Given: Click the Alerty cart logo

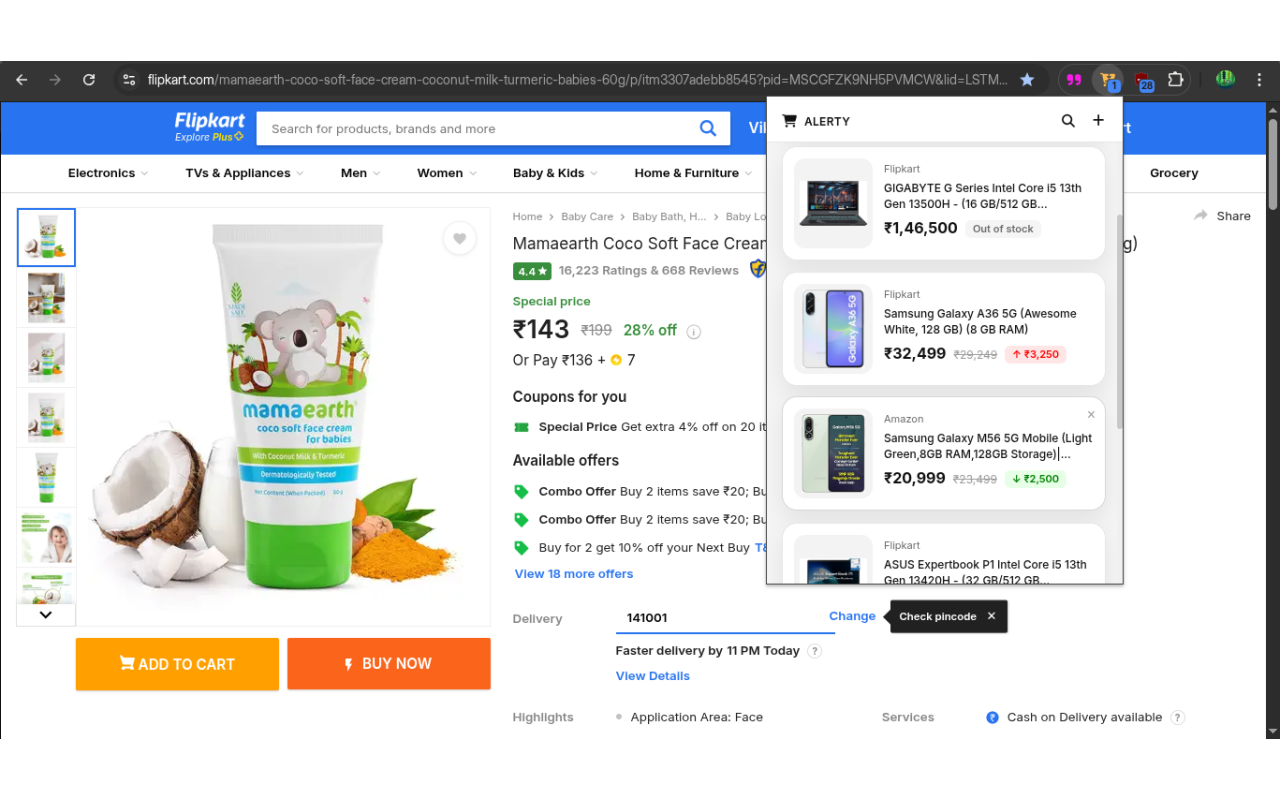Looking at the screenshot, I should pos(790,121).
